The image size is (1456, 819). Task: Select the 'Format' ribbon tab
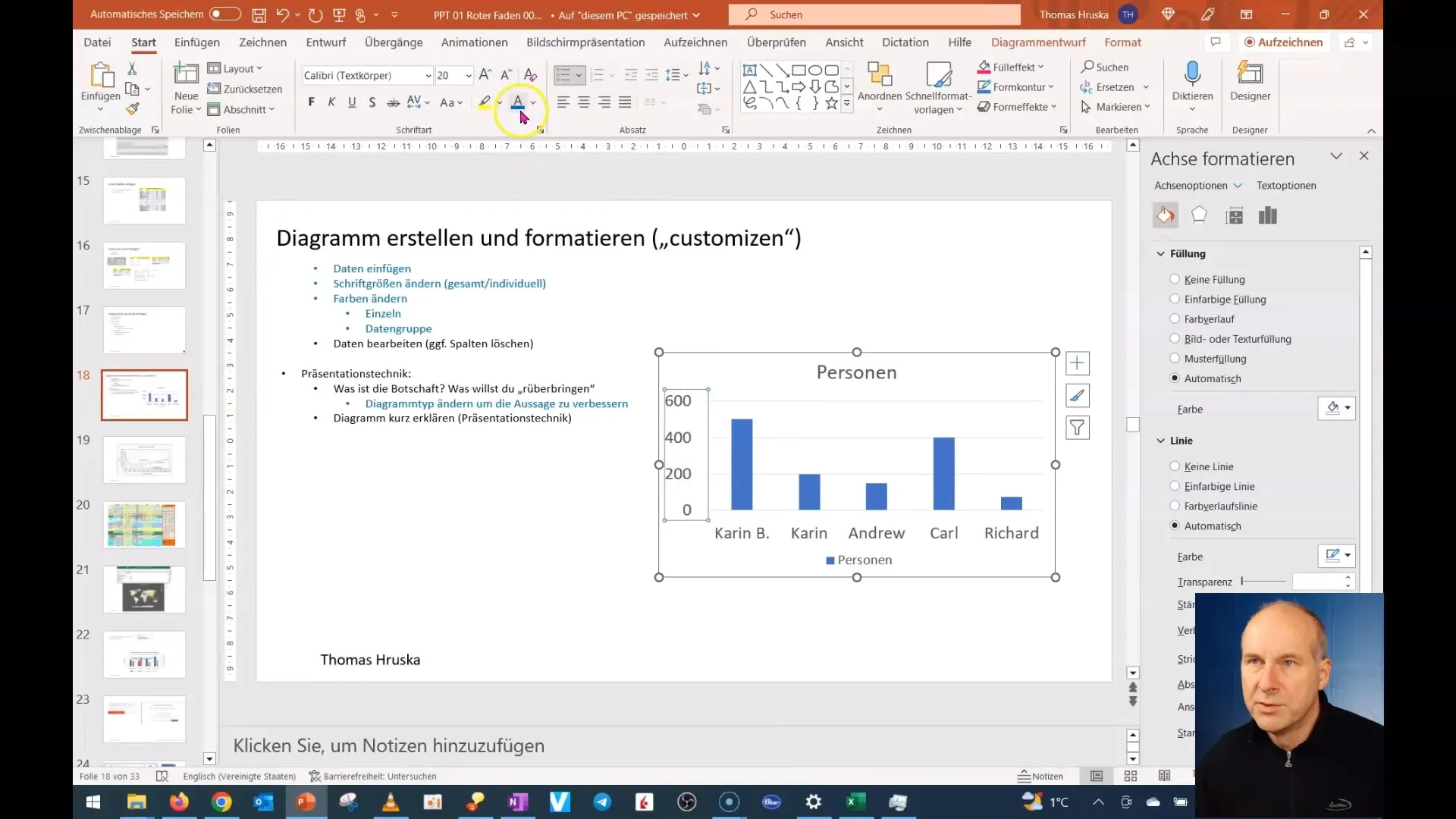[1123, 42]
